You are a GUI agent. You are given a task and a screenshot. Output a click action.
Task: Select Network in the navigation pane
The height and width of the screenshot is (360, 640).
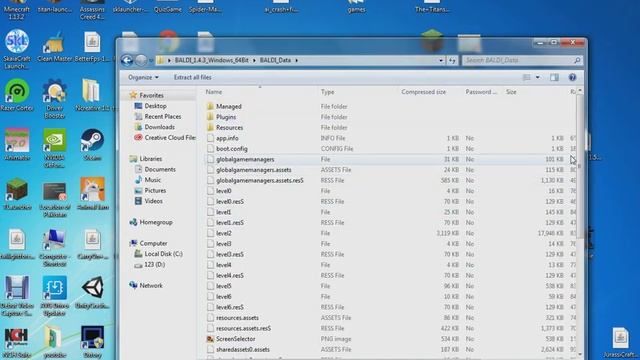[x=151, y=286]
